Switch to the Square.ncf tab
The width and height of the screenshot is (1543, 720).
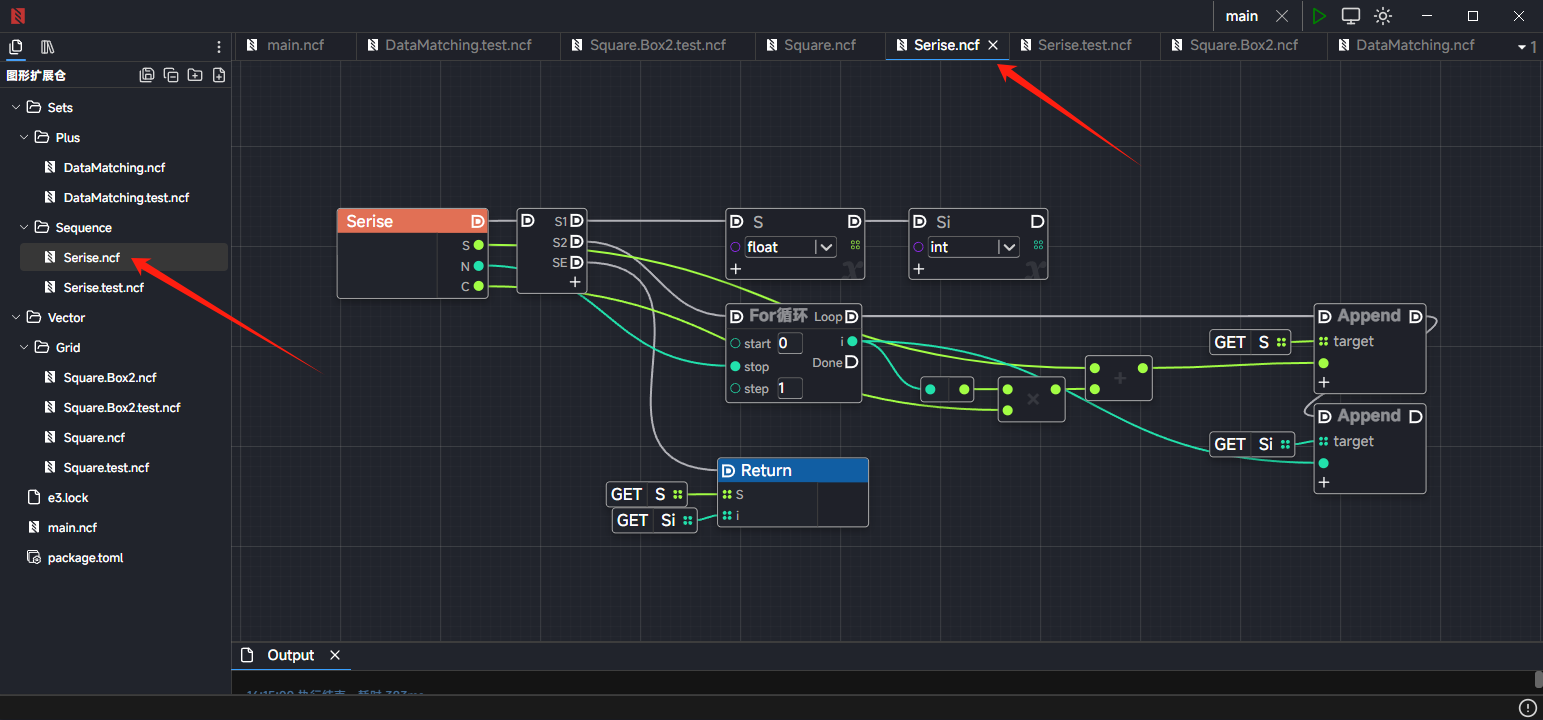819,45
